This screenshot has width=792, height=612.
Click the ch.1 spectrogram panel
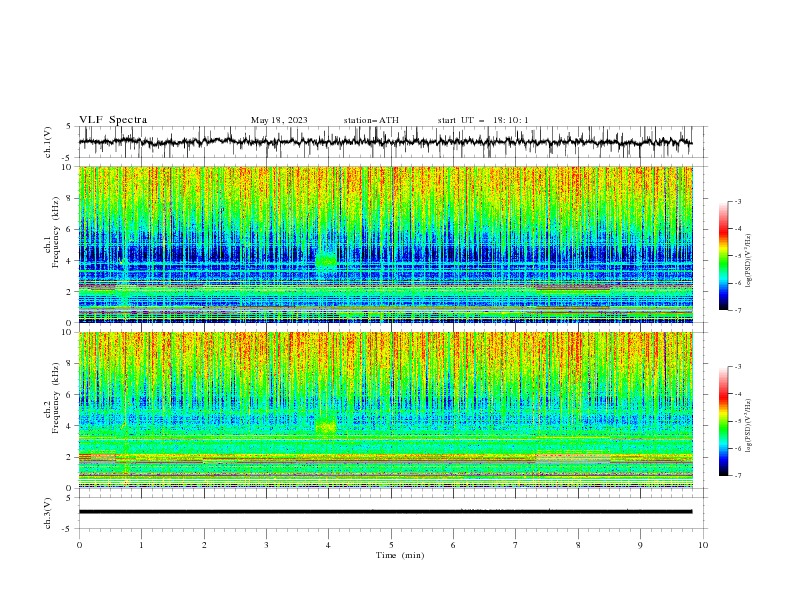tap(386, 244)
